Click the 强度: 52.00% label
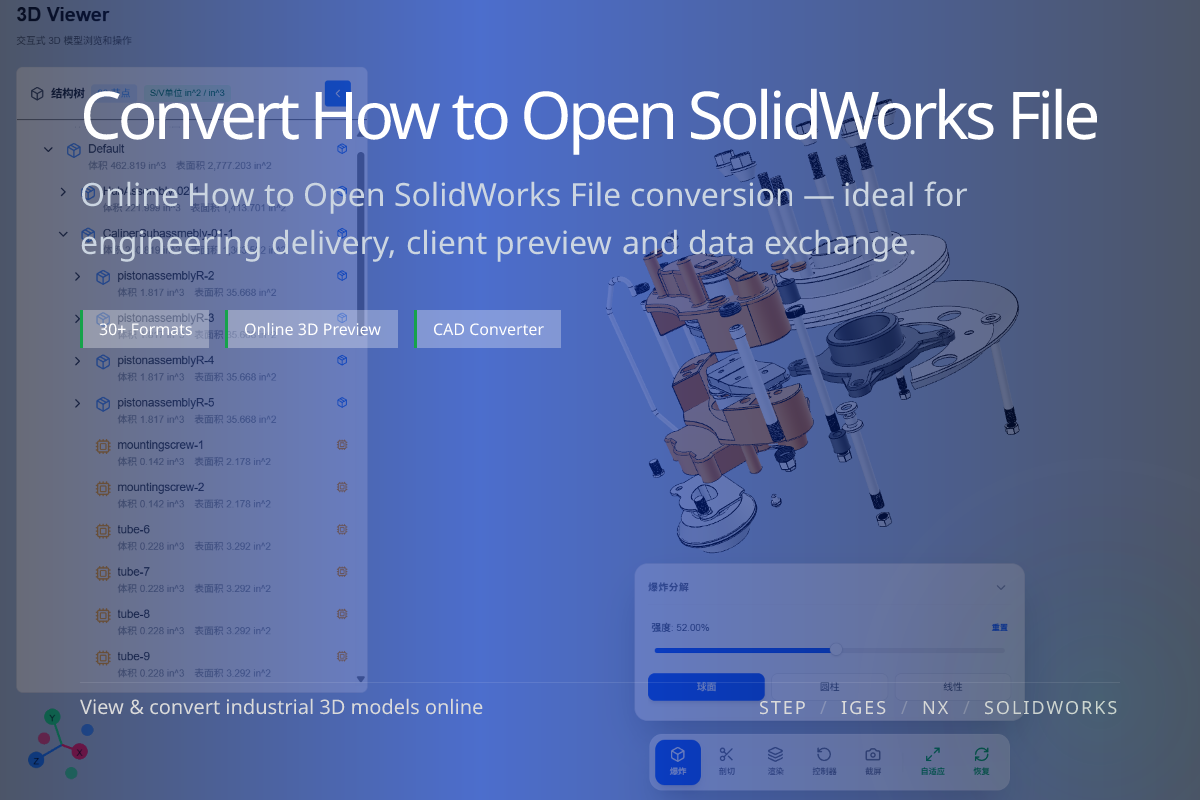 coord(680,628)
